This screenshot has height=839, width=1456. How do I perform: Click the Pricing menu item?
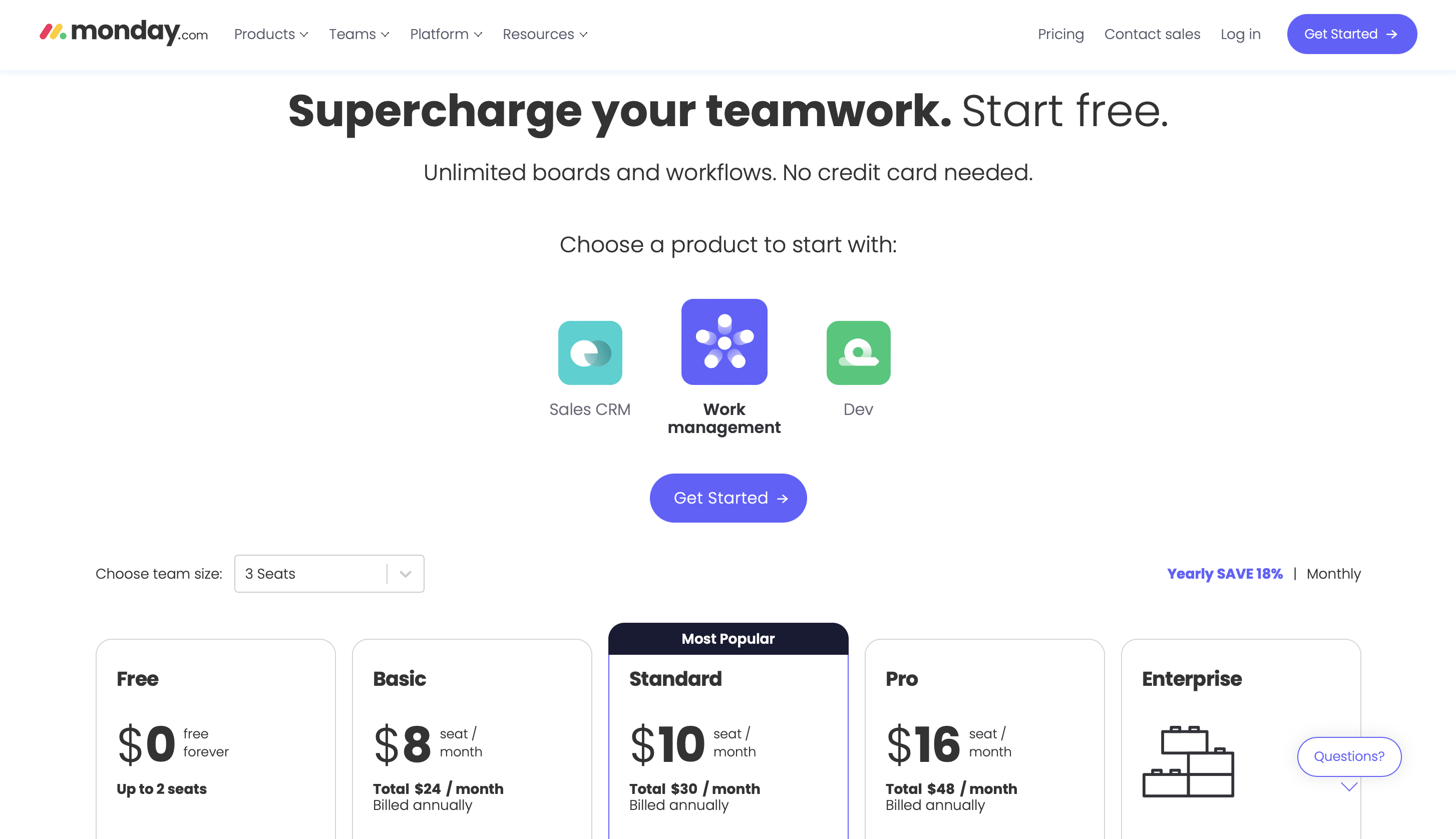click(1062, 34)
